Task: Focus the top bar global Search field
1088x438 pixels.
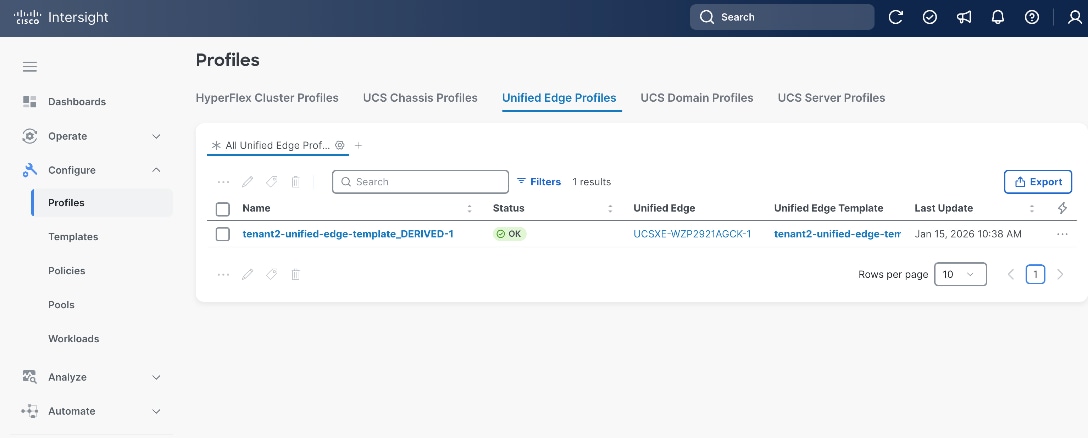Action: tap(782, 17)
